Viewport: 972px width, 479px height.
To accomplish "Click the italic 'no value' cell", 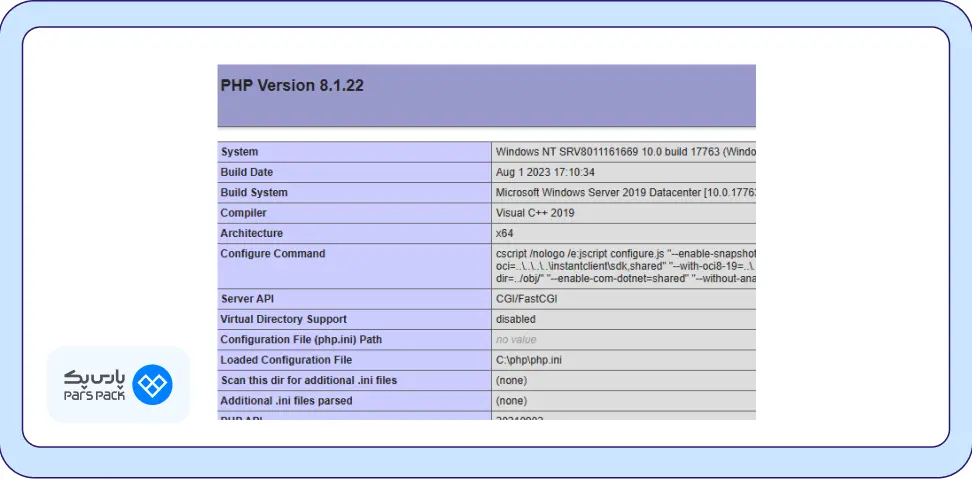I will pyautogui.click(x=516, y=340).
